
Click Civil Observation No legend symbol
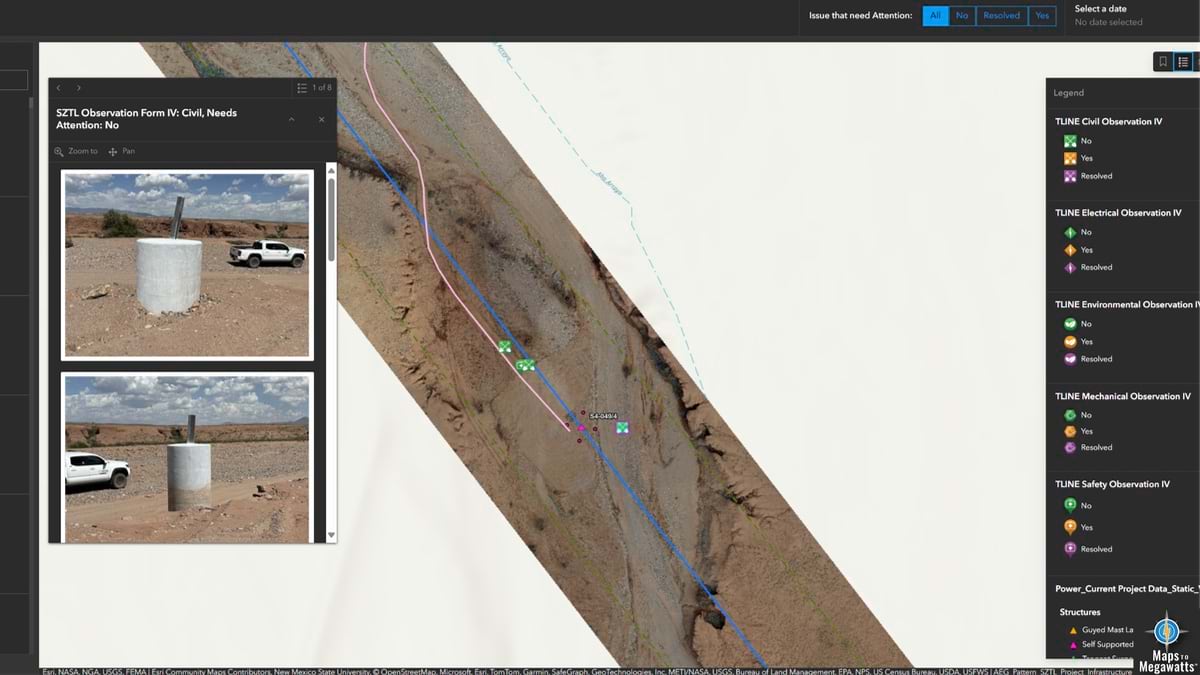pos(1070,141)
